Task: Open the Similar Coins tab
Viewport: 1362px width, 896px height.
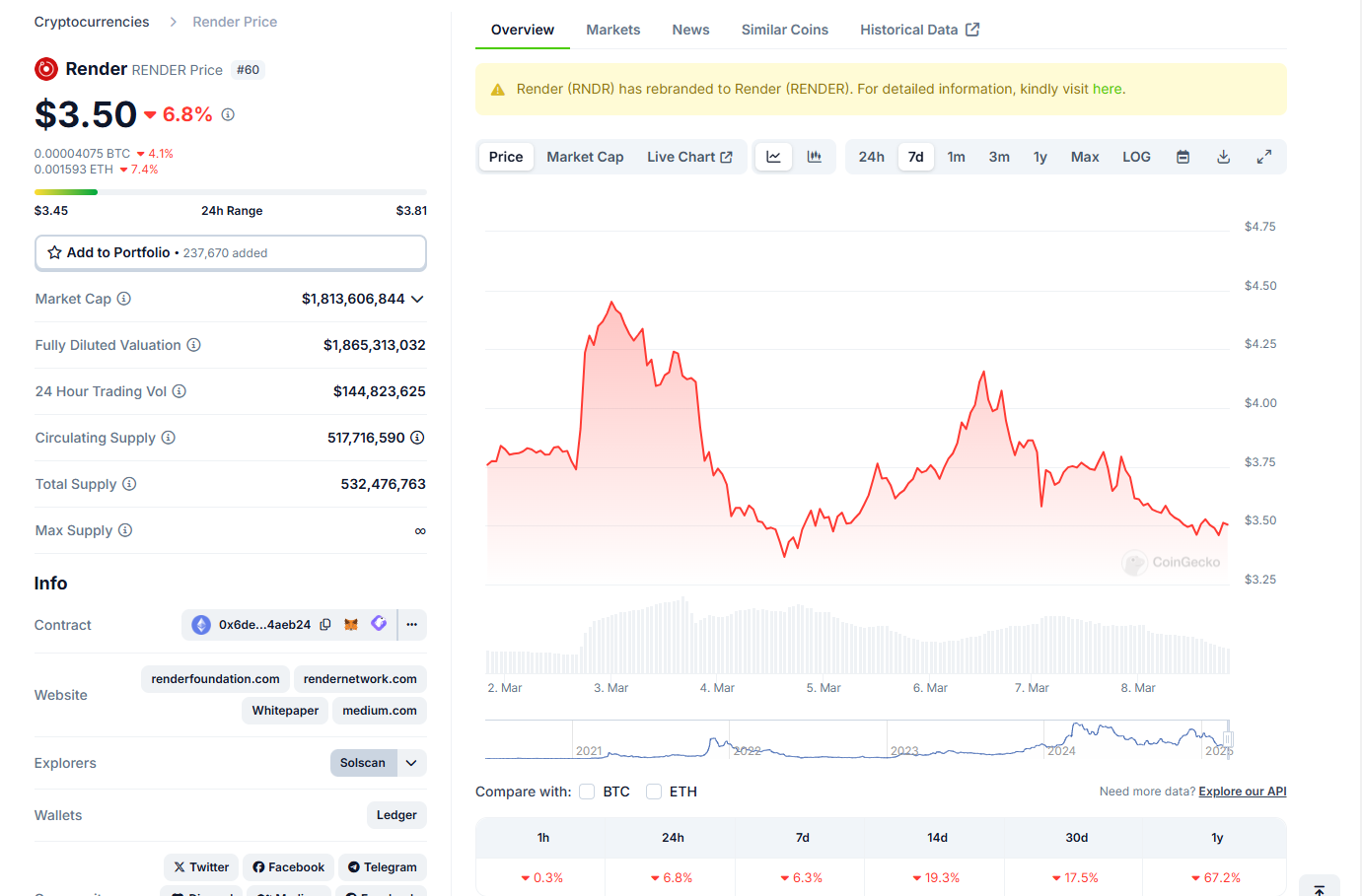Action: pyautogui.click(x=785, y=30)
